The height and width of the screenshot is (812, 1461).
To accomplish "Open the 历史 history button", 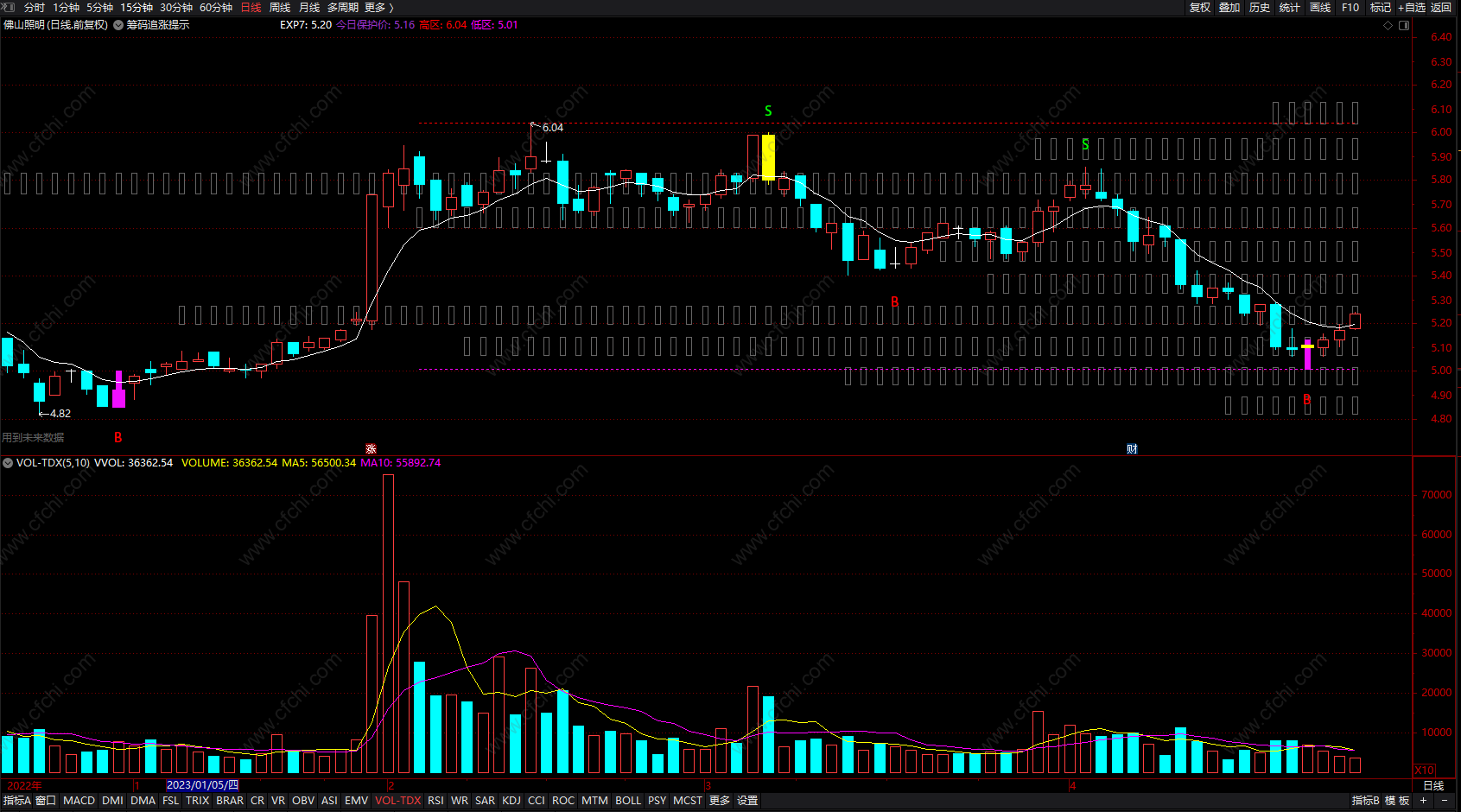I will (x=1260, y=7).
